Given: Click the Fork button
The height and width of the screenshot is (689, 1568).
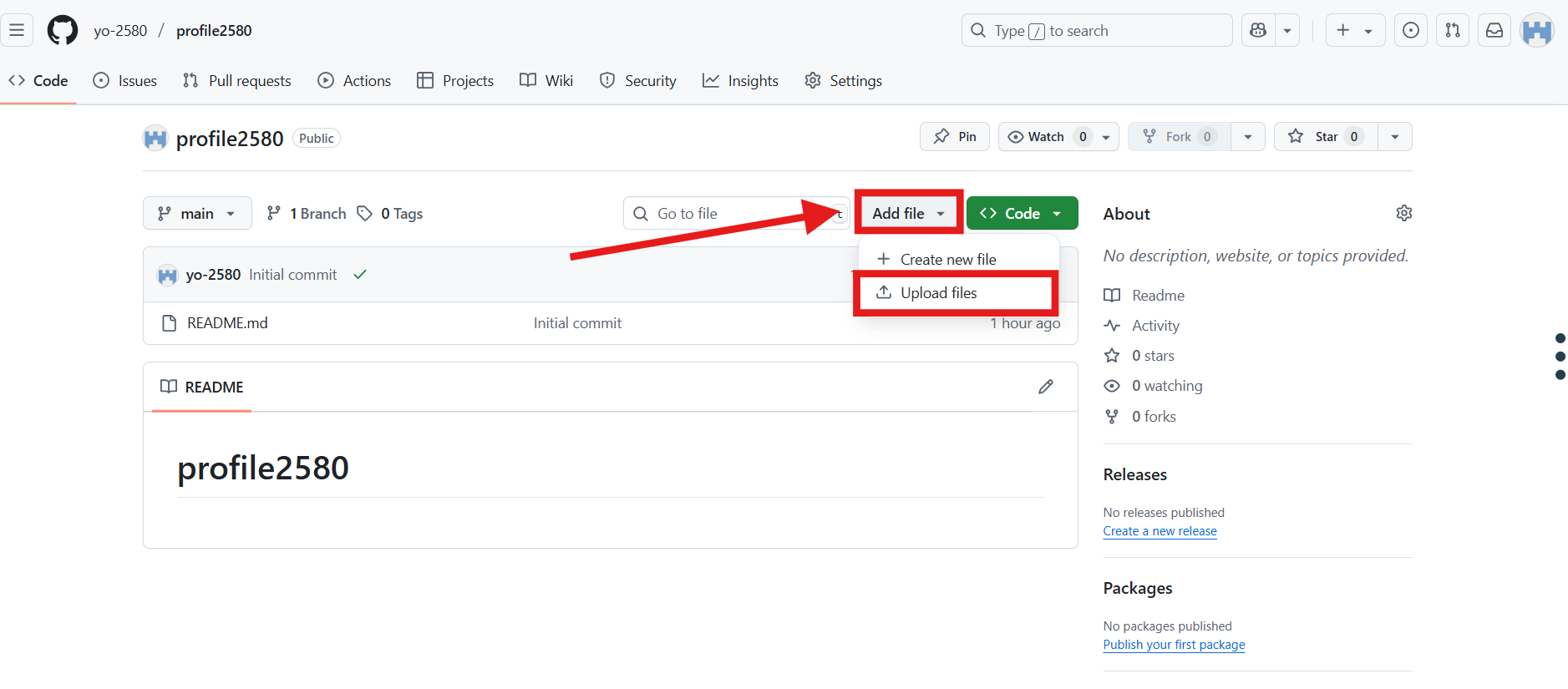Looking at the screenshot, I should coord(1180,137).
